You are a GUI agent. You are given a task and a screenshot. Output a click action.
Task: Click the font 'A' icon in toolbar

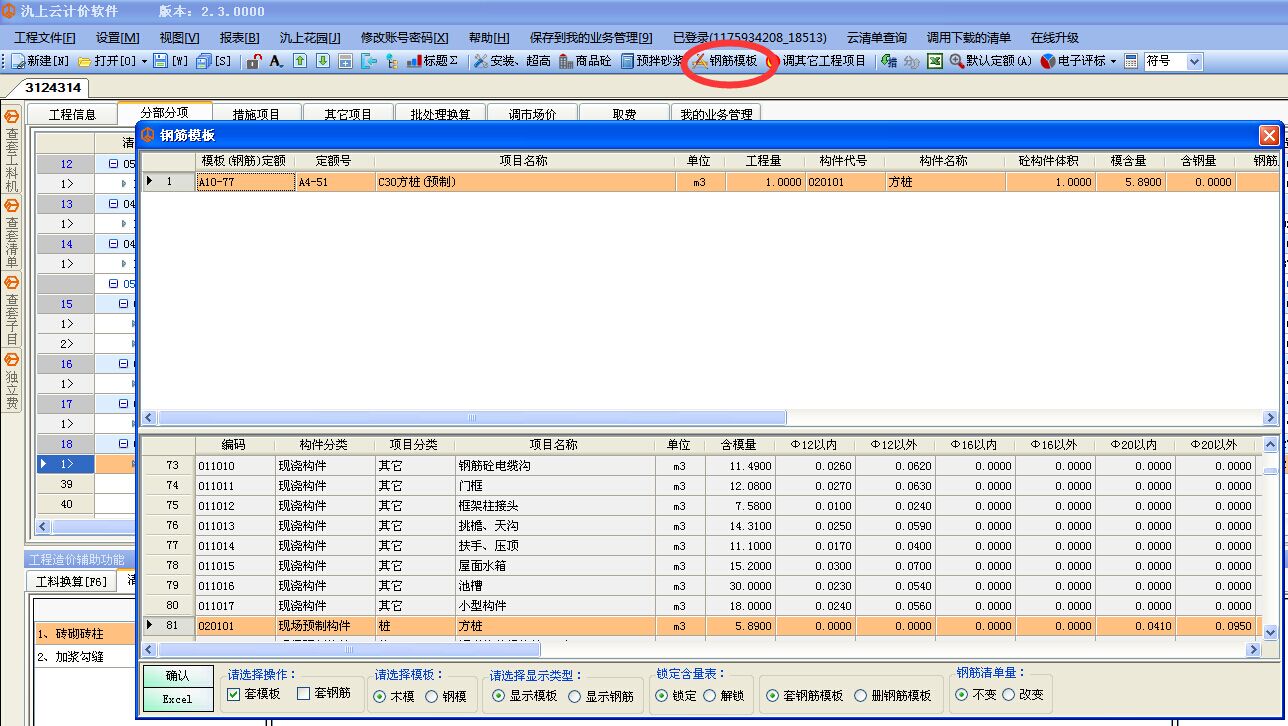click(276, 61)
